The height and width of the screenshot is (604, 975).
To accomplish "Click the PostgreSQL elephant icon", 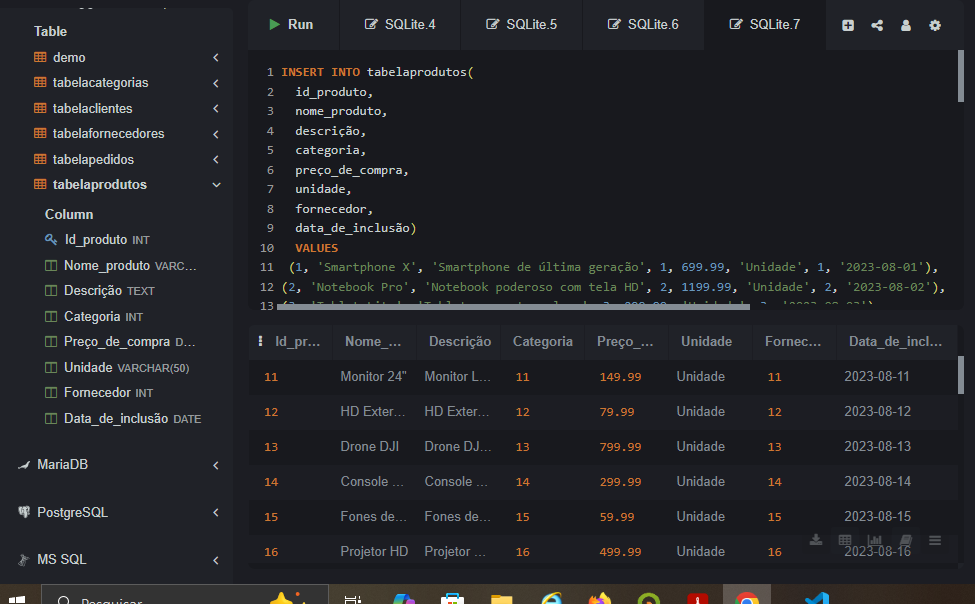I will coord(24,512).
